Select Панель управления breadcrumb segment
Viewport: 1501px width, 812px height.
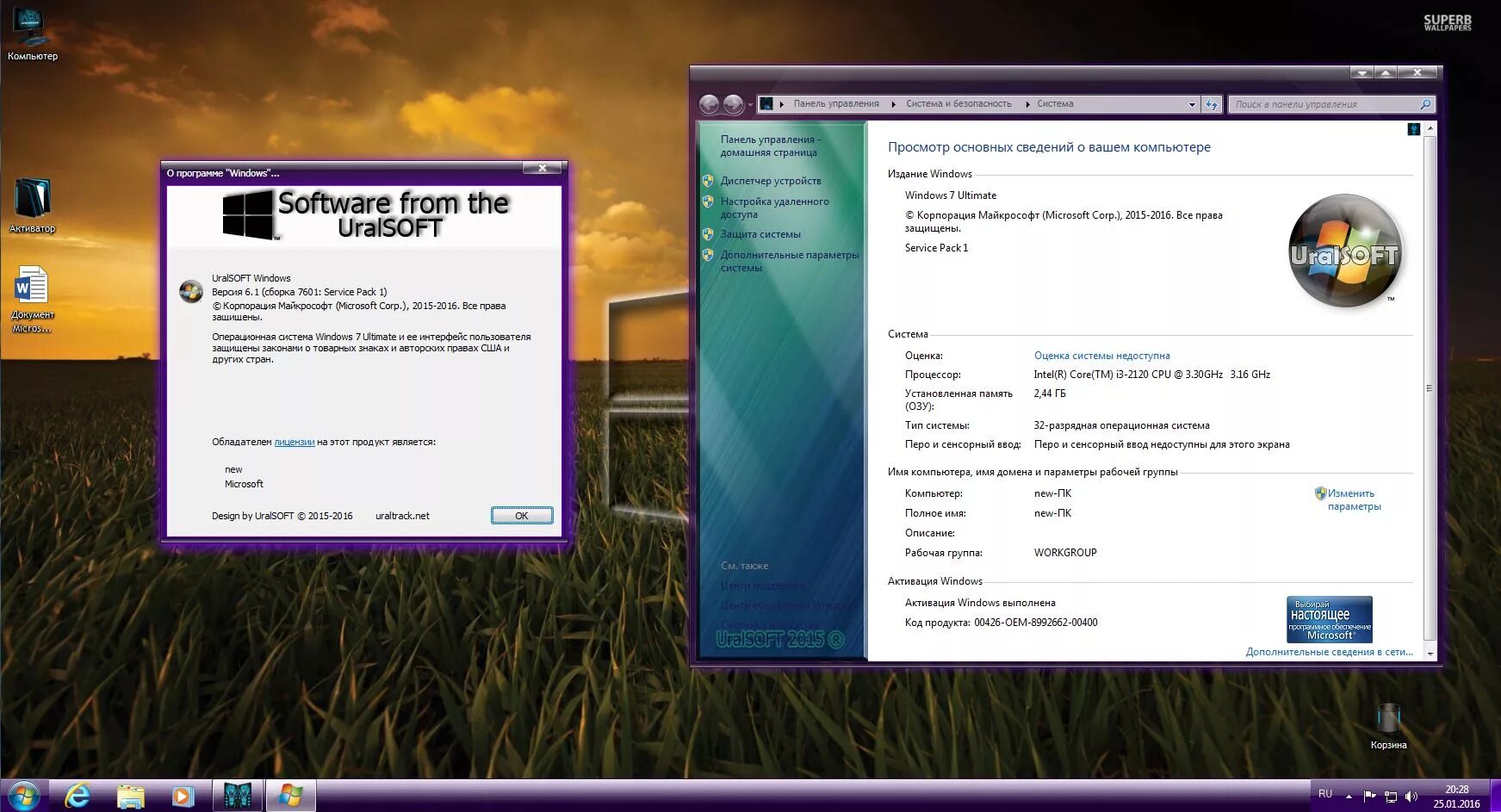(836, 104)
